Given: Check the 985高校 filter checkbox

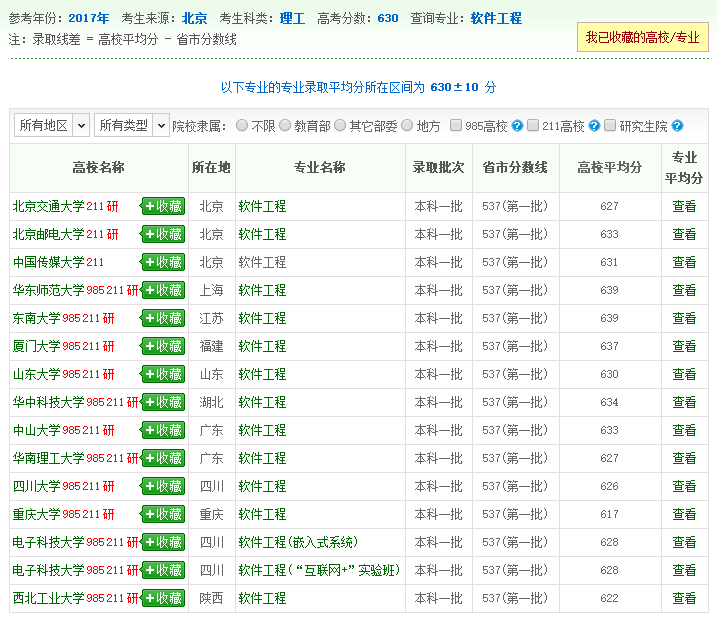Looking at the screenshot, I should coord(456,125).
